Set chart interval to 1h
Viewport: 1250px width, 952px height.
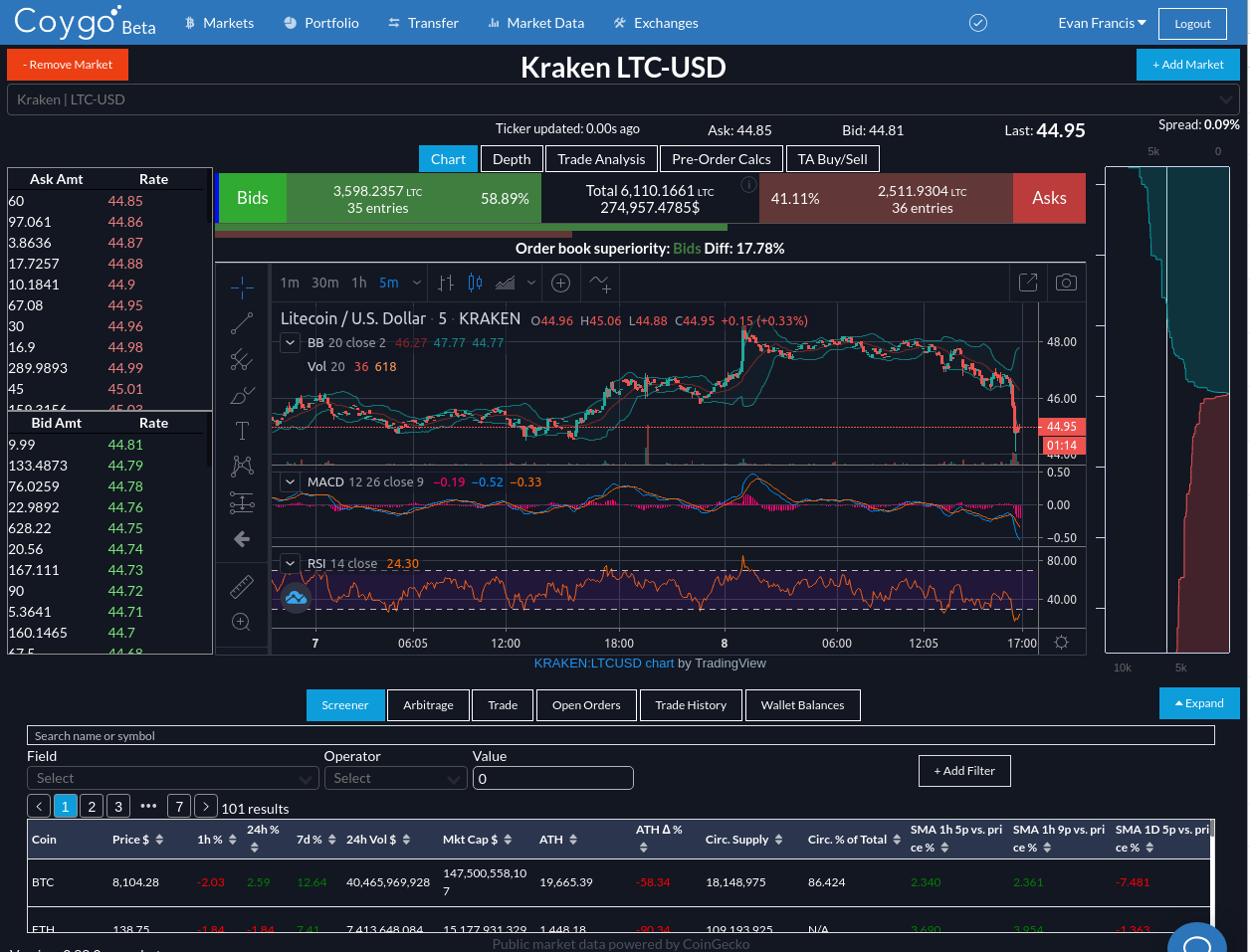(x=359, y=283)
